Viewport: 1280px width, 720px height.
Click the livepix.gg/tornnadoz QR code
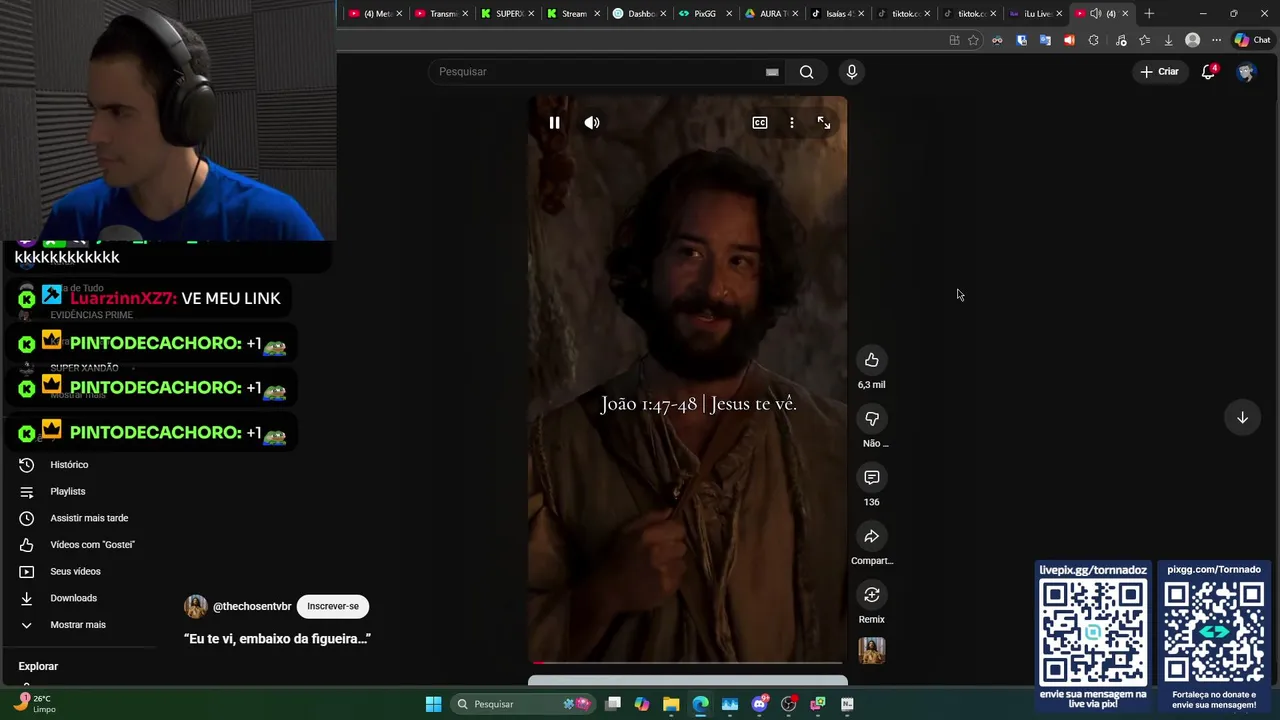(1093, 631)
